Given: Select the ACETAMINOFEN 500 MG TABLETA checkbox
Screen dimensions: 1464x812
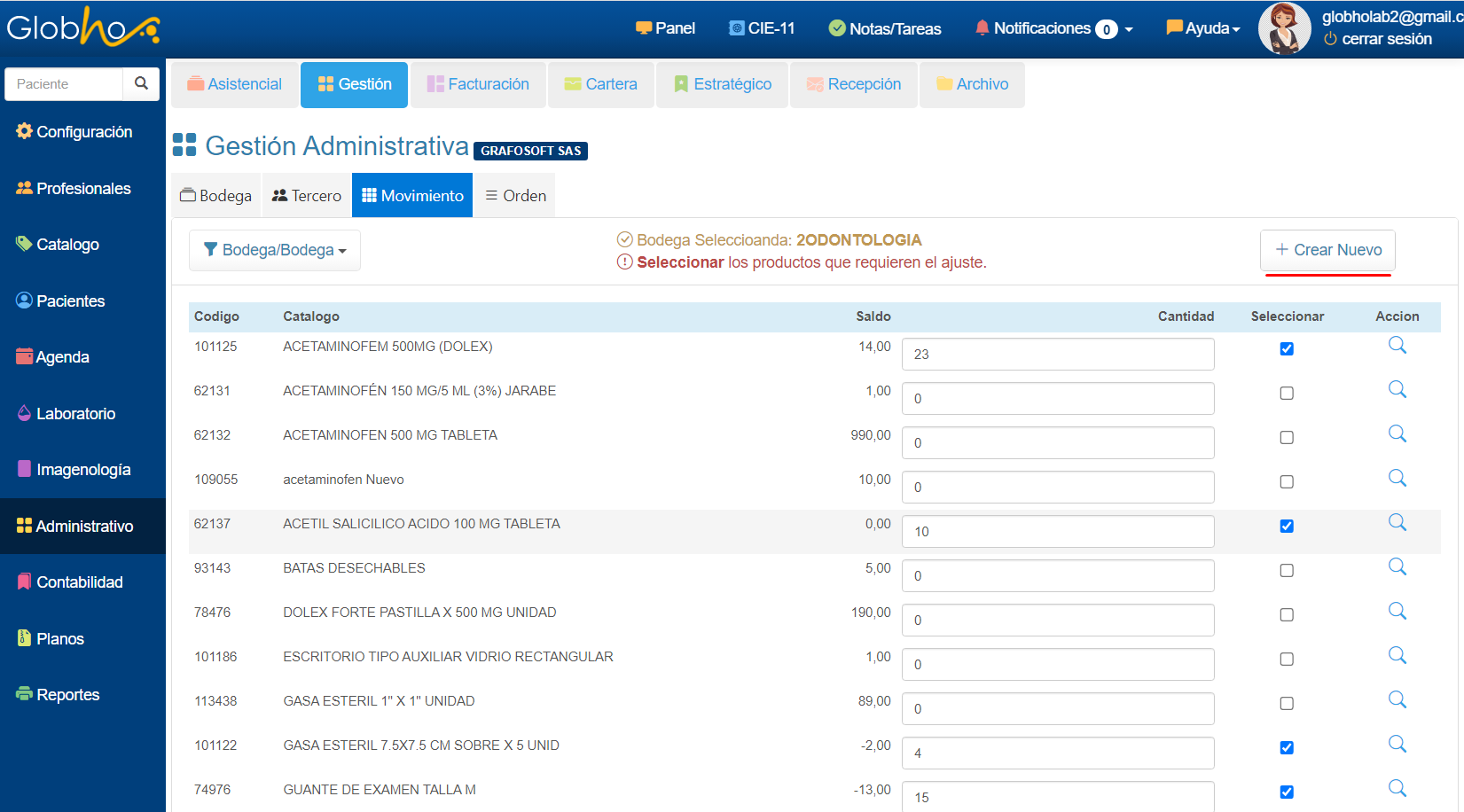Looking at the screenshot, I should click(1287, 438).
